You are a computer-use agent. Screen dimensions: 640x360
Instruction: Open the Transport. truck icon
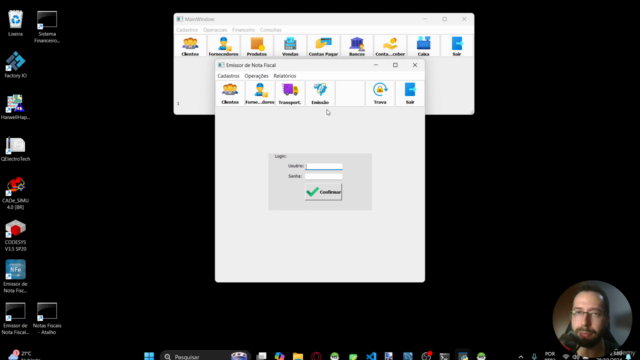coord(290,93)
